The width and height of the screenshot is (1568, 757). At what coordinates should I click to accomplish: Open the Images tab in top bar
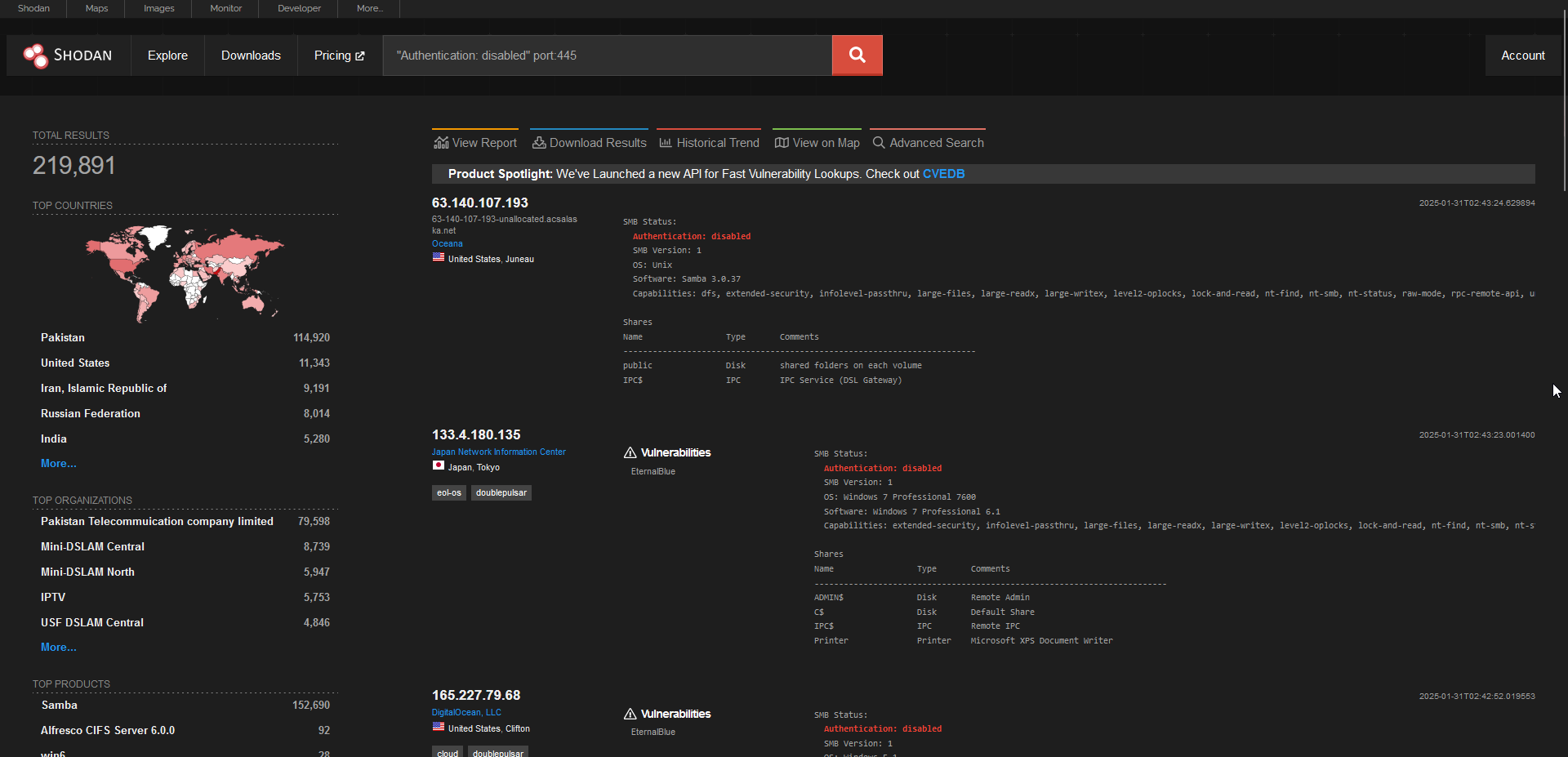point(158,8)
